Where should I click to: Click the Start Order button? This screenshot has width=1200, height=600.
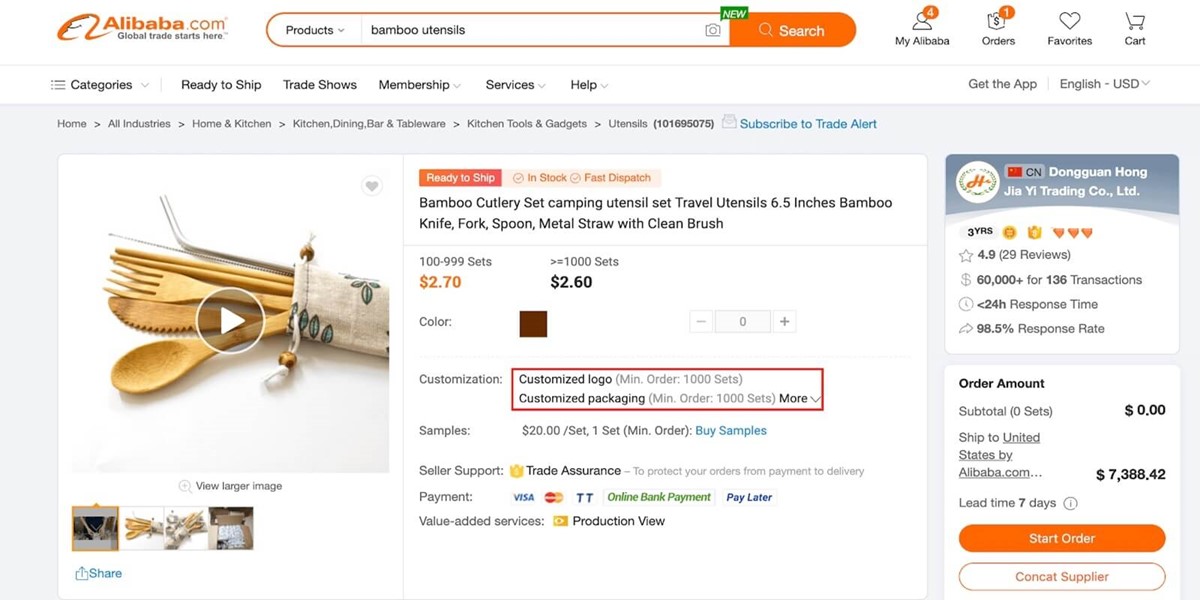(x=1062, y=538)
